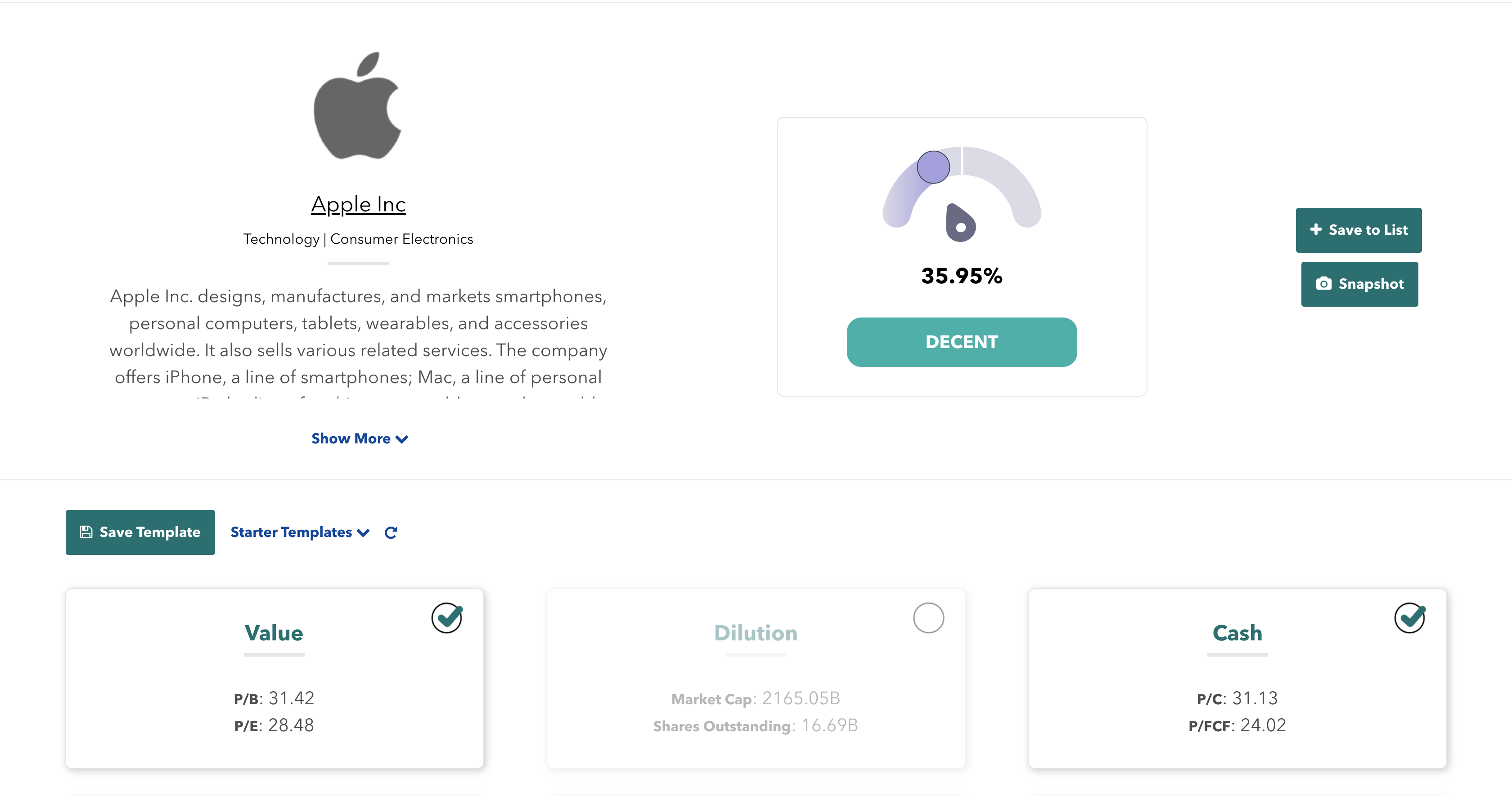The width and height of the screenshot is (1512, 796).
Task: Uncheck the Value card checkmark
Action: (447, 617)
